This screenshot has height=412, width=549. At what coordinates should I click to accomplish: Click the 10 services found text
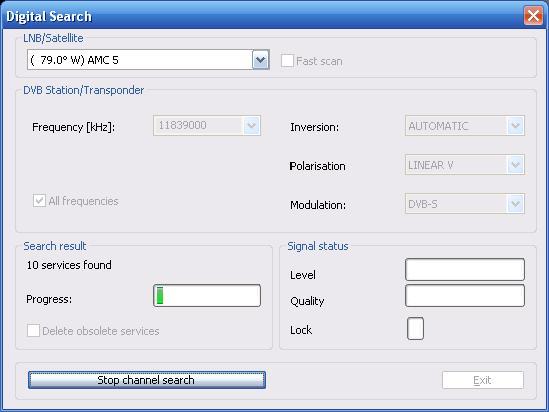click(69, 265)
